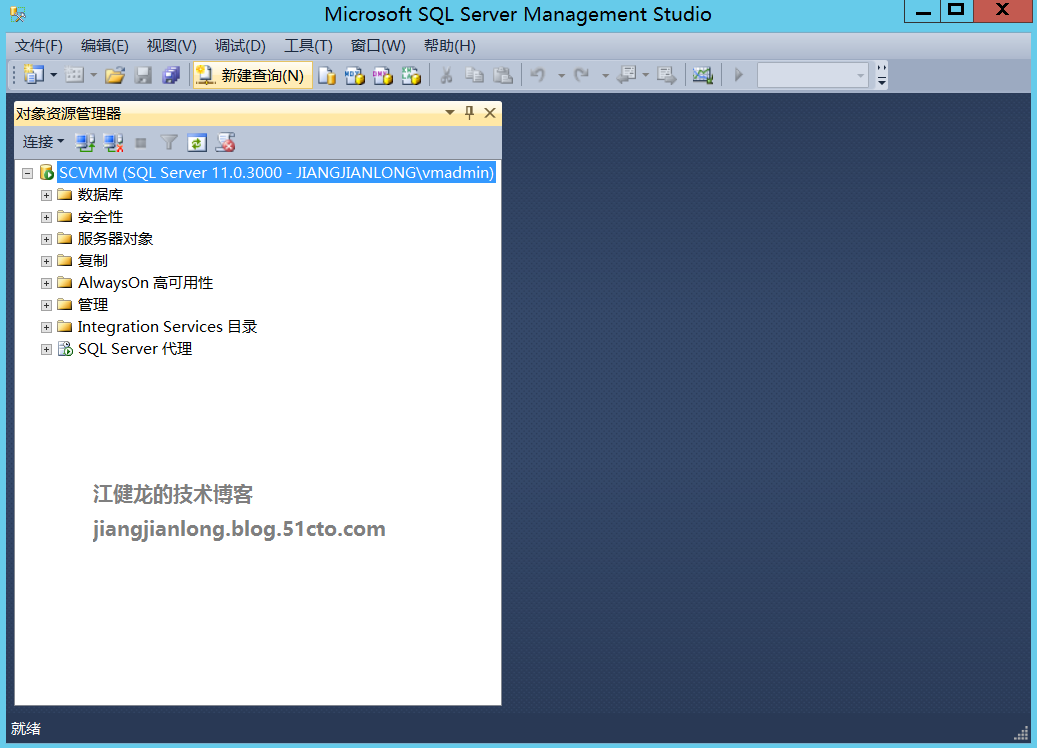Open the 编辑(E) menu
The width and height of the screenshot is (1037, 748).
[x=104, y=46]
